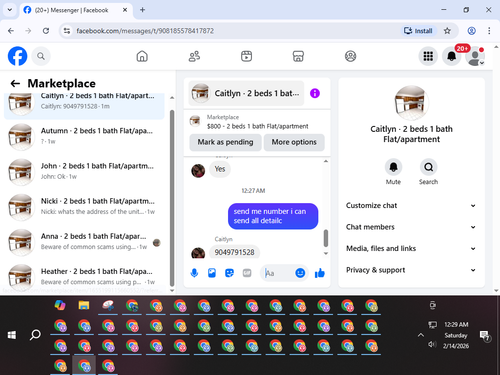Viewport: 500px width, 375px height.
Task: Open the Marketplace storefront icon
Action: coord(298,56)
